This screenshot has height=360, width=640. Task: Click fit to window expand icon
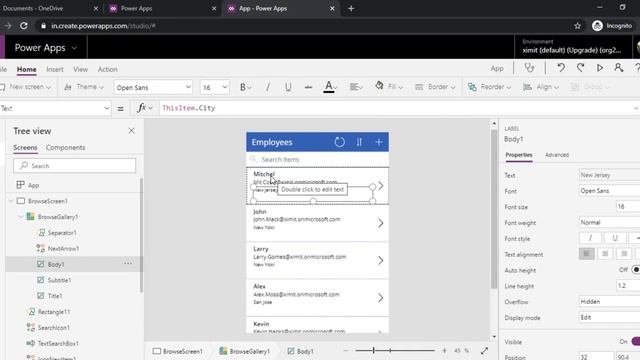pos(484,351)
